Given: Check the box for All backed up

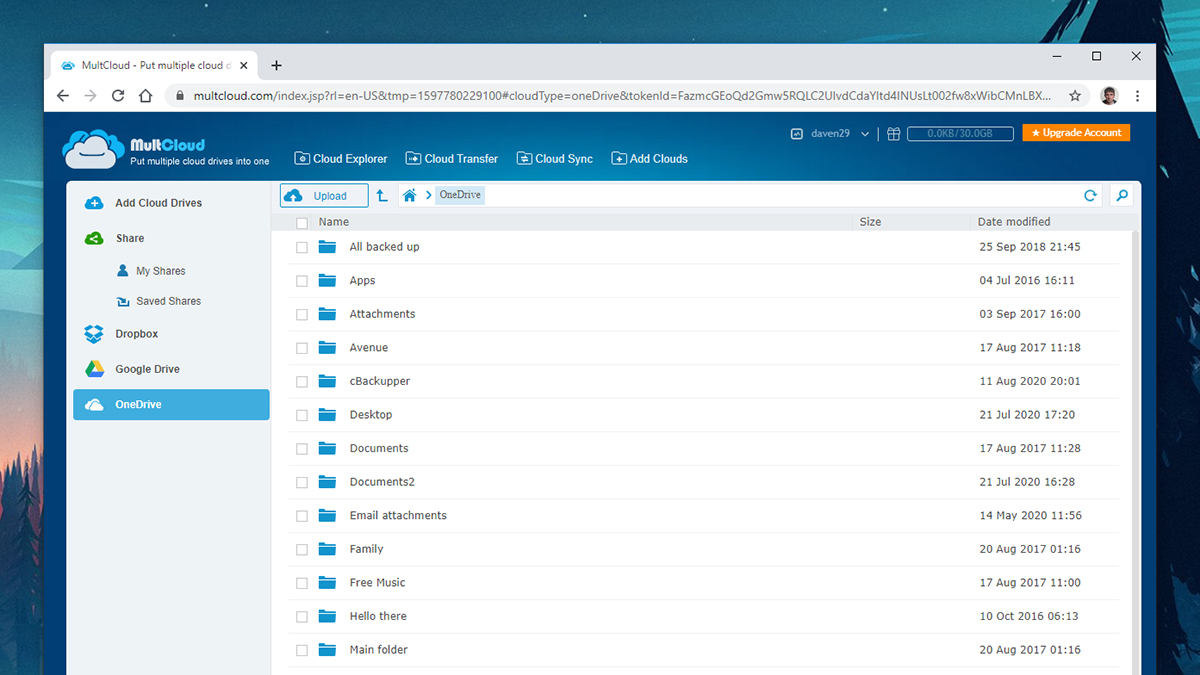Looking at the screenshot, I should pos(302,247).
